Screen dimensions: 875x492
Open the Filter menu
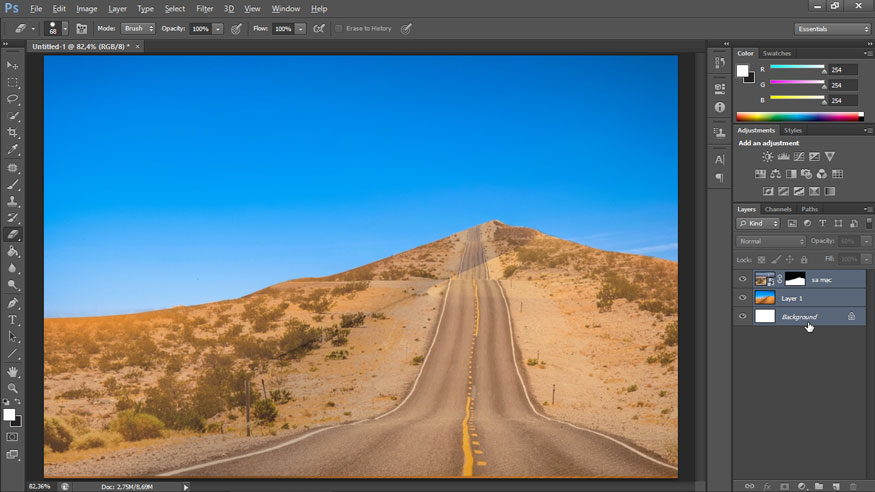[204, 8]
